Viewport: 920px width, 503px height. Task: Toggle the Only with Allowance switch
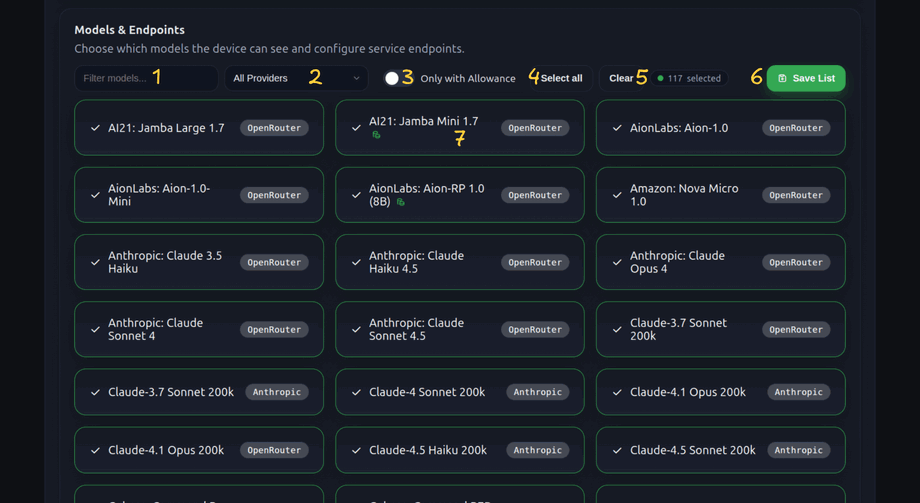[x=392, y=78]
